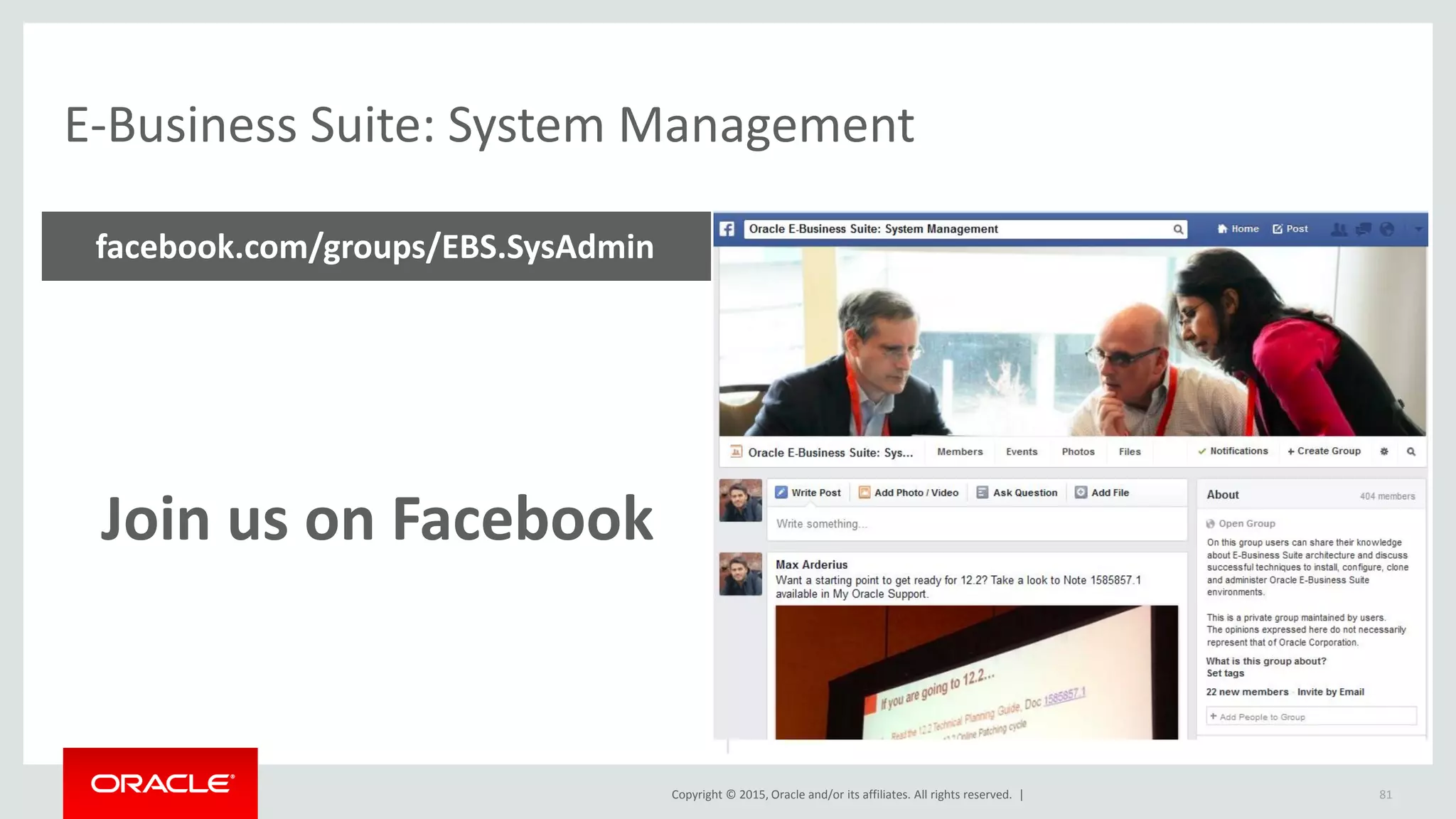Screen dimensions: 1456x819
Task: Click the Write Post pencil icon
Action: [781, 492]
